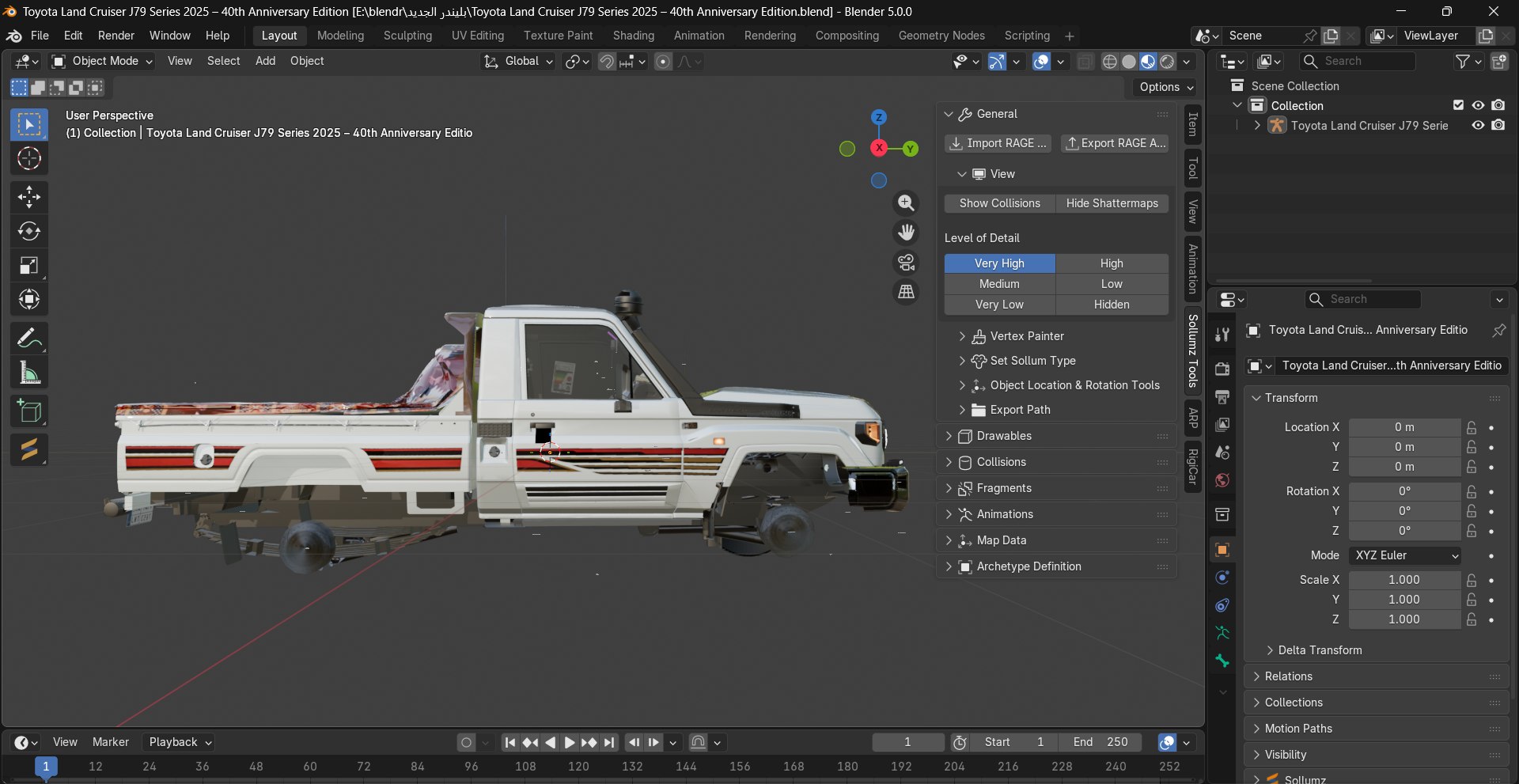Hide Collection in viewport via eye icon
The width and height of the screenshot is (1519, 784).
(x=1478, y=105)
